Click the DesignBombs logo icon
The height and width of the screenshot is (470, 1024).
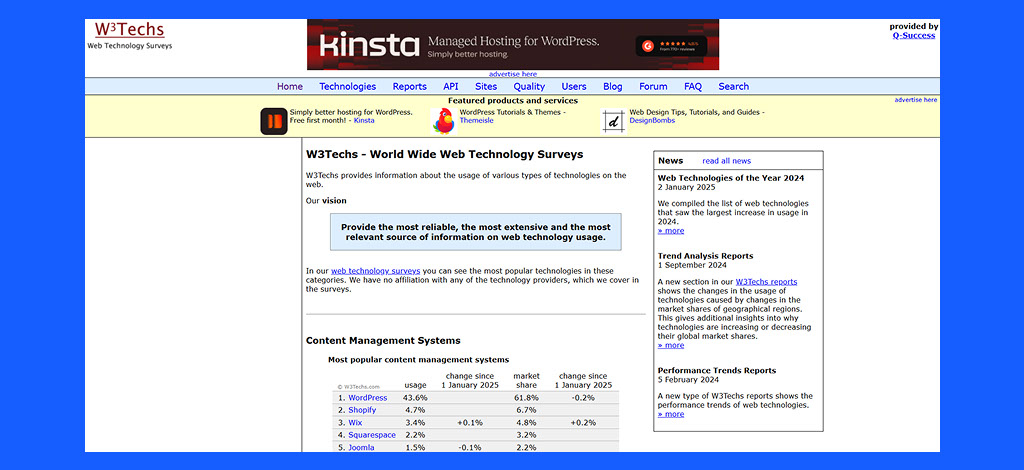613,121
